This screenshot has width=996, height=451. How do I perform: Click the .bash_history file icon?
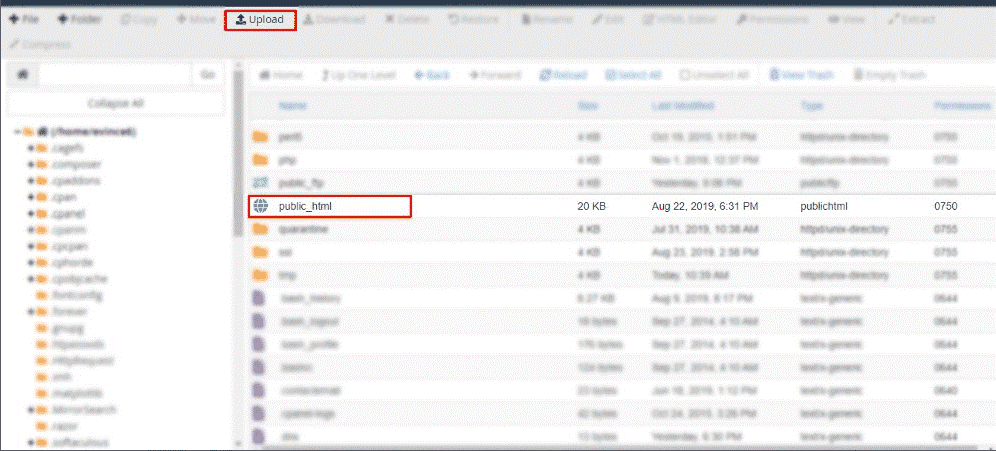pos(261,298)
